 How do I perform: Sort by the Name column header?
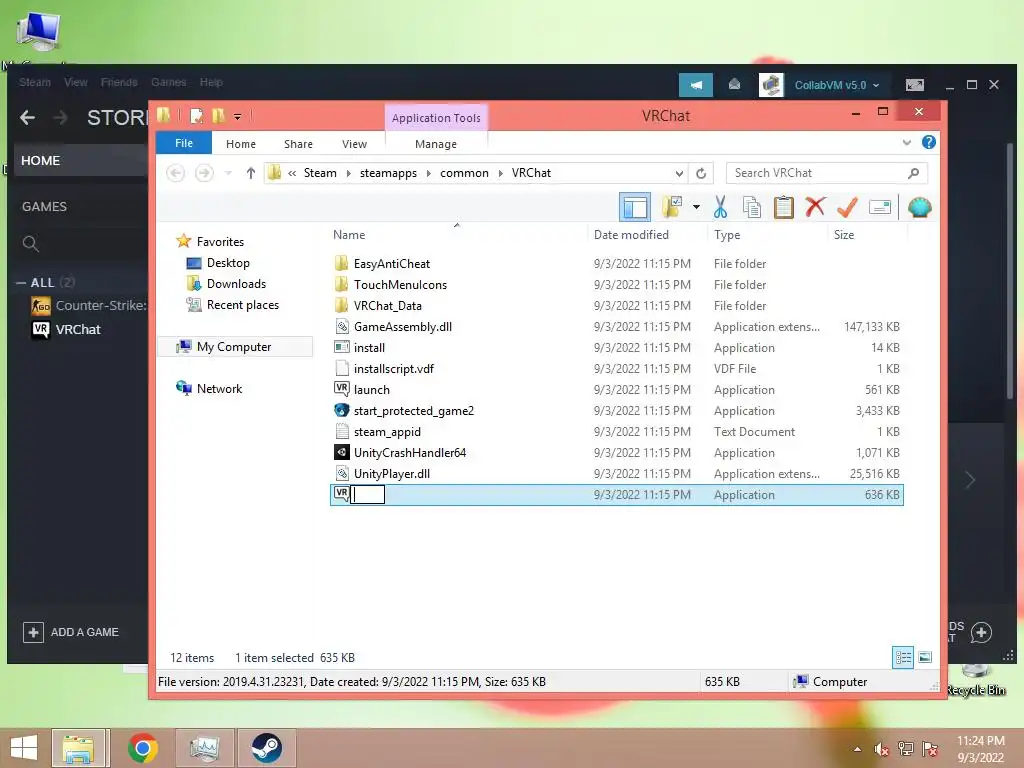point(349,234)
